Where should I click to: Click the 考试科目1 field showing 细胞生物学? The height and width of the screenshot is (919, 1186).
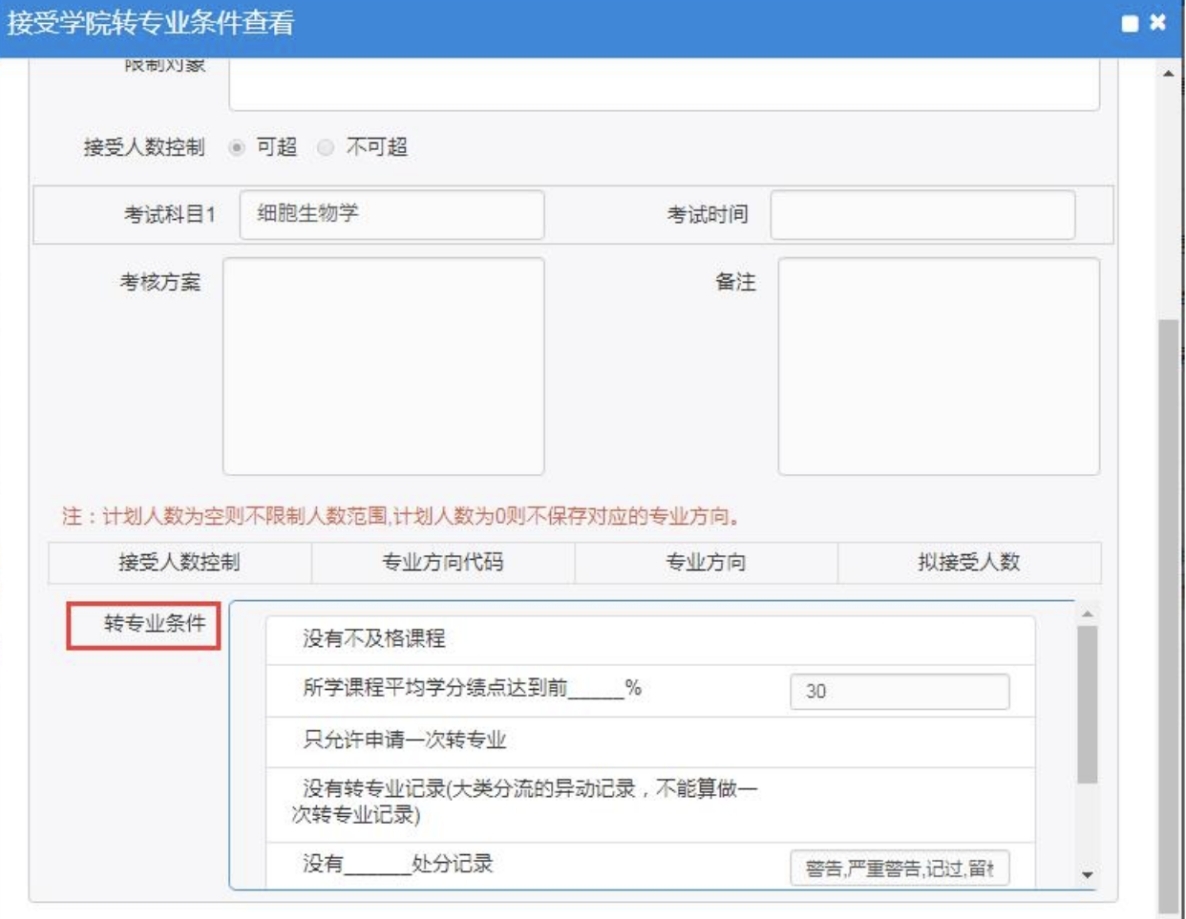[392, 215]
